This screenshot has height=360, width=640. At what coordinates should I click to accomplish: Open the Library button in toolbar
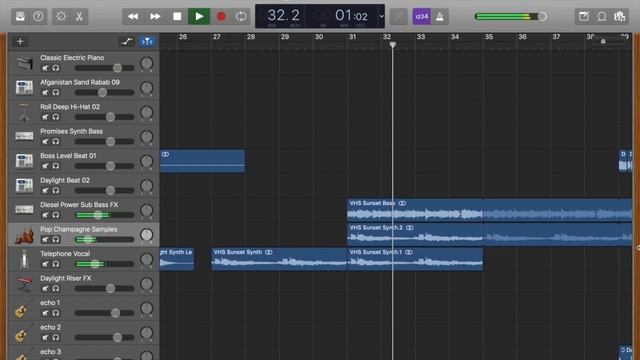point(20,16)
